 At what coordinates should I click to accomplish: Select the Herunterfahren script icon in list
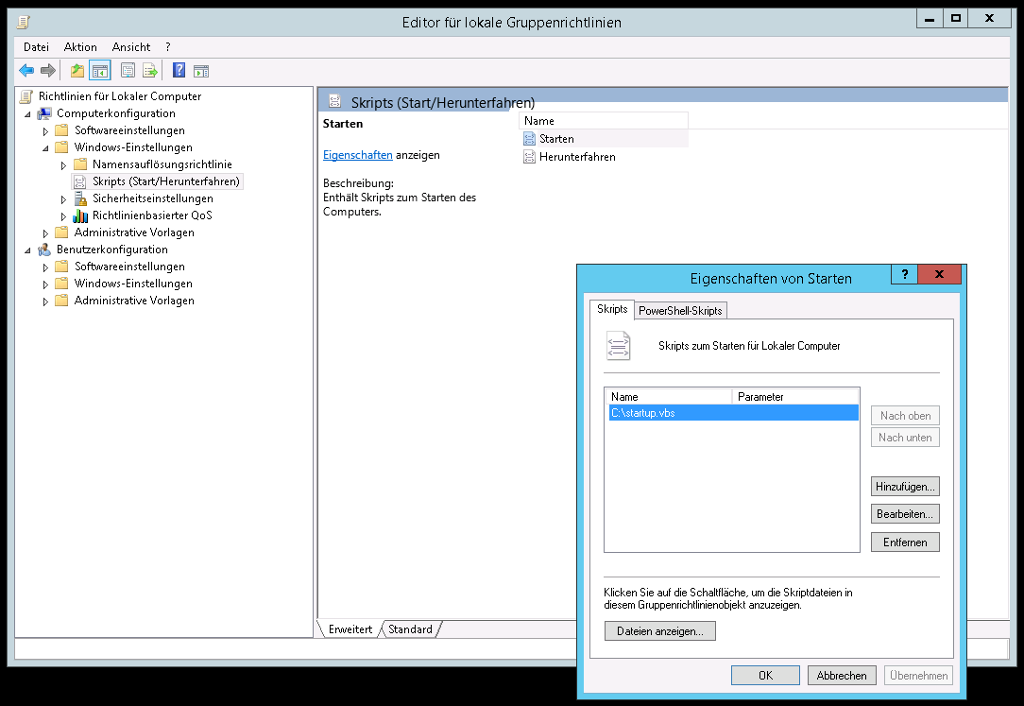(x=530, y=157)
